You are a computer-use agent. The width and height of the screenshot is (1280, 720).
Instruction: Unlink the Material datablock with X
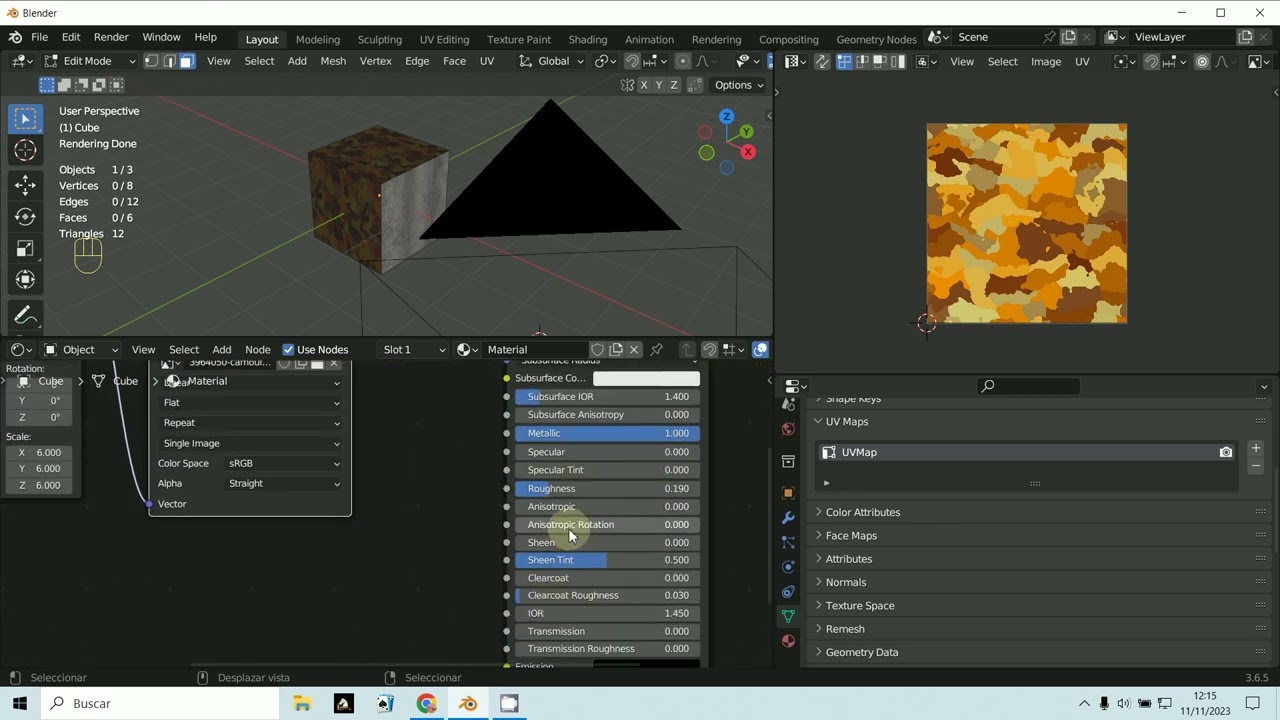pos(634,350)
